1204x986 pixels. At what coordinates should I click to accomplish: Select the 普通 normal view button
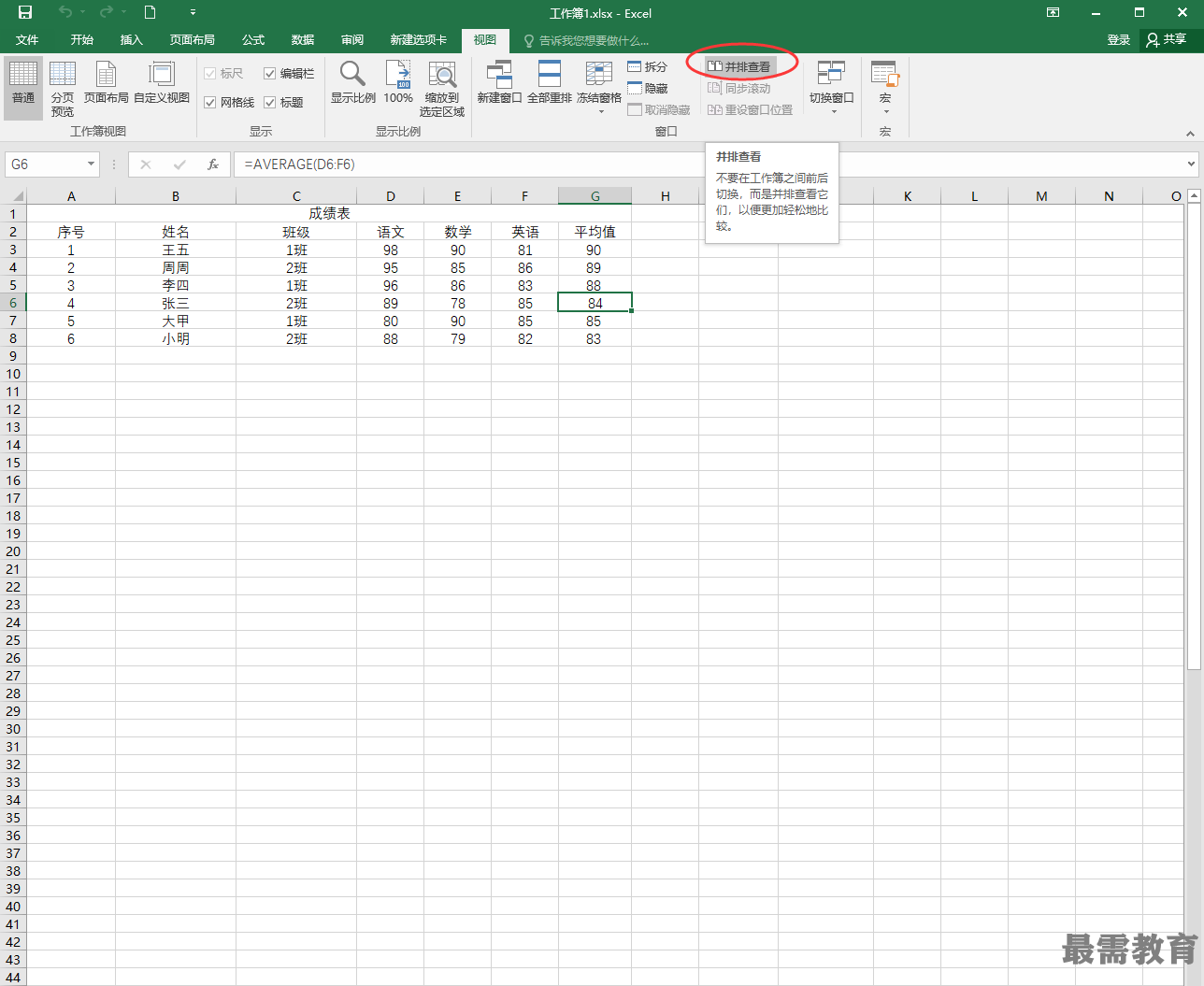pos(23,88)
